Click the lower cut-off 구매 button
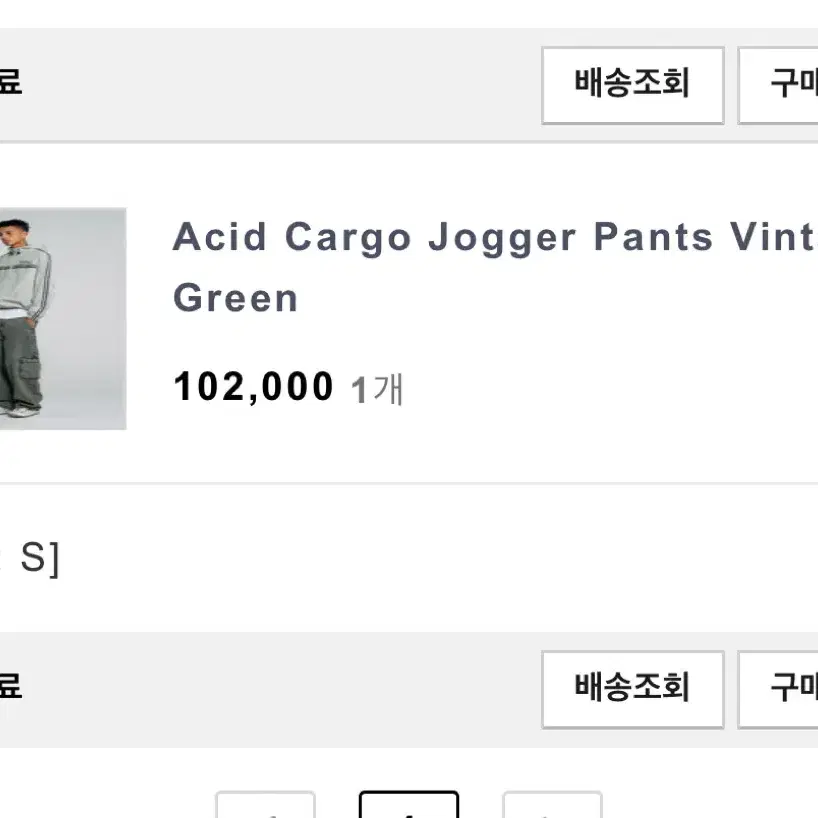The height and width of the screenshot is (818, 818). (778, 689)
